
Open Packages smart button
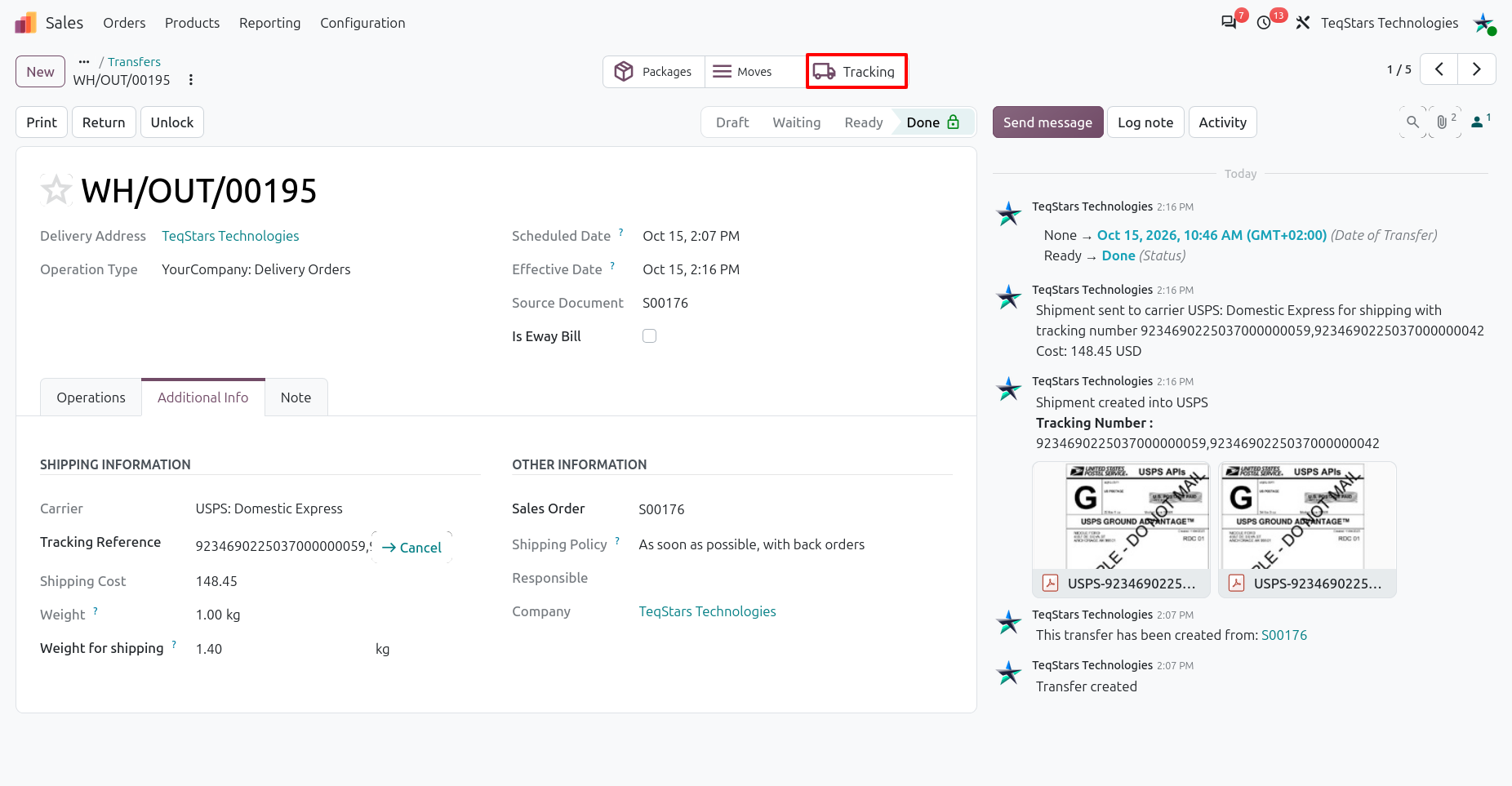654,72
